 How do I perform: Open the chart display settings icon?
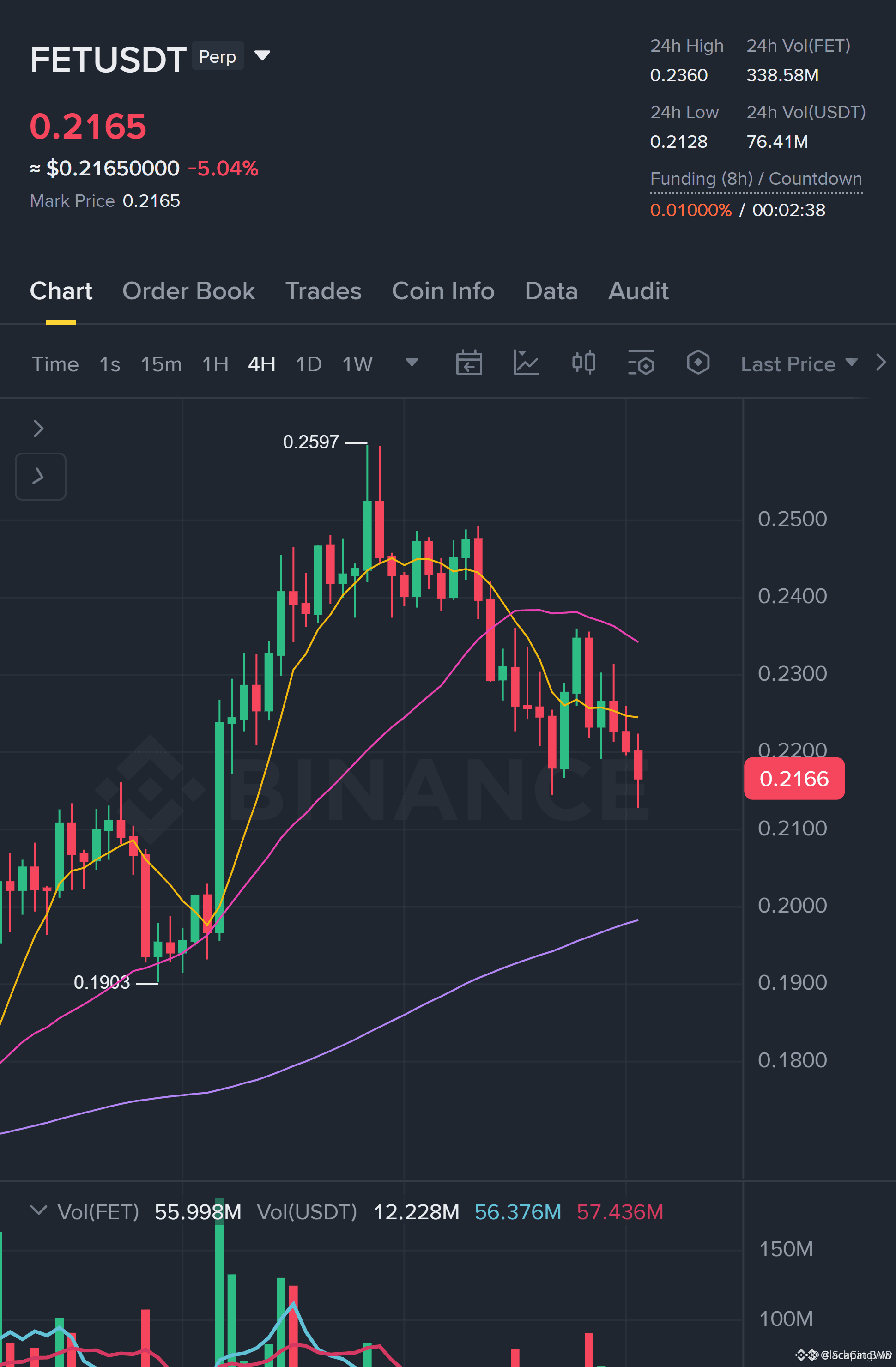pos(641,363)
